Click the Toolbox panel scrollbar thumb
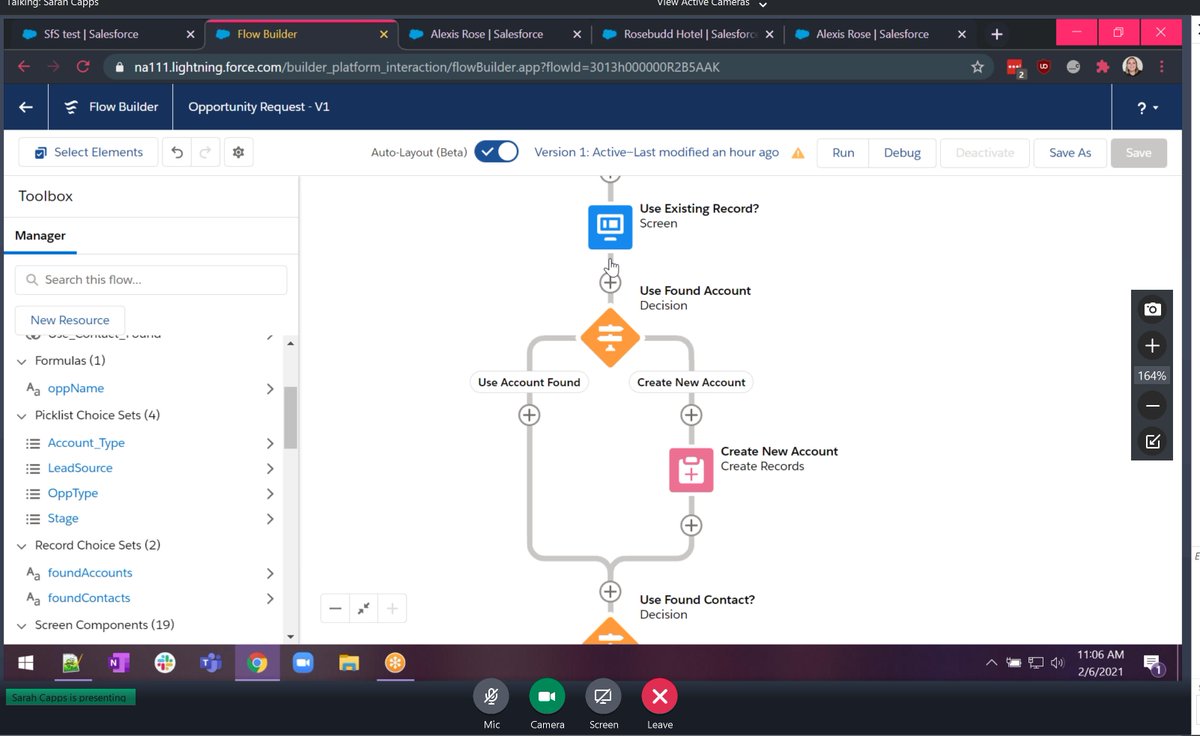 pyautogui.click(x=291, y=418)
